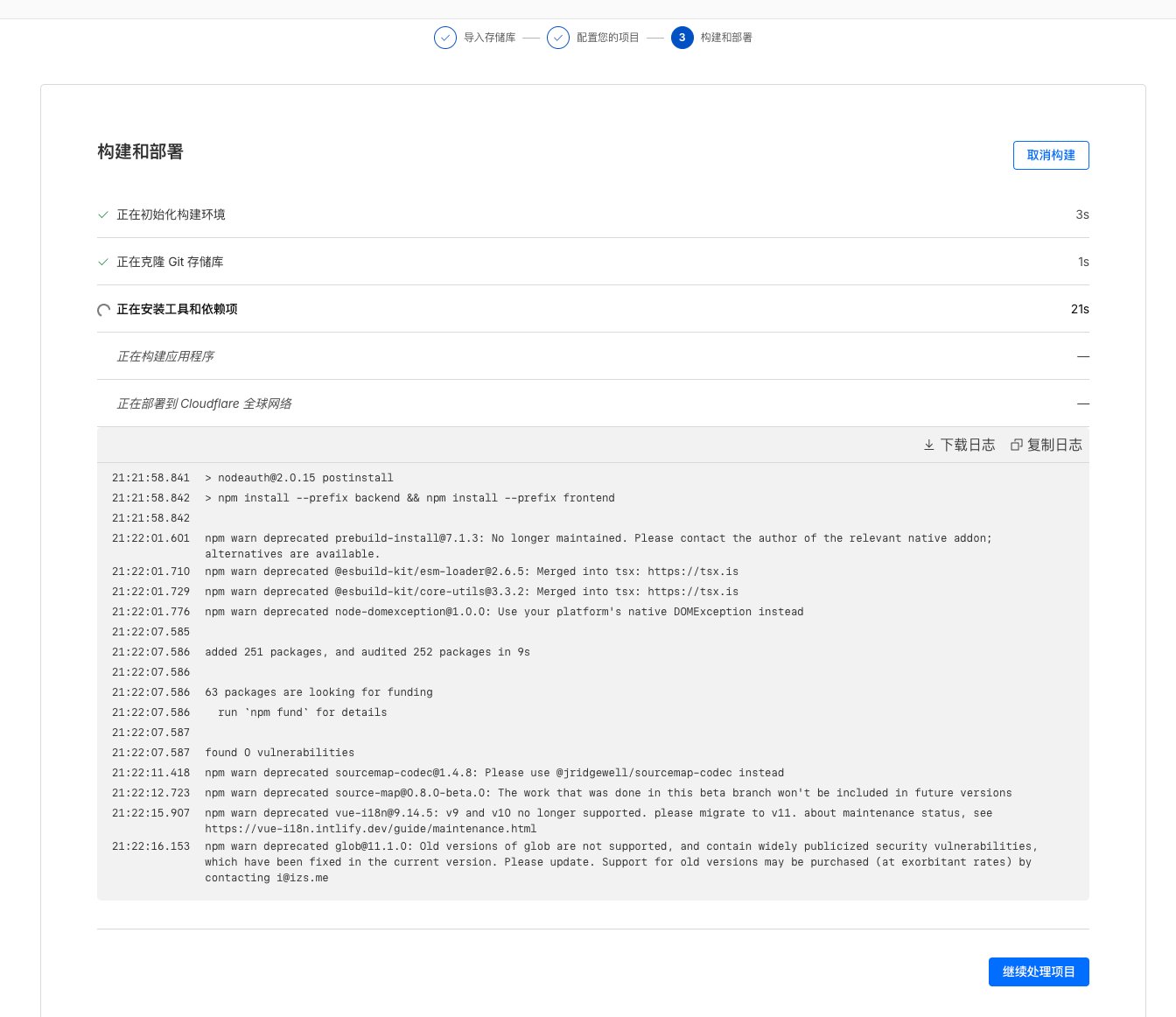Cancel the build with 取消构建 button
This screenshot has height=1017, width=1176.
(1051, 155)
